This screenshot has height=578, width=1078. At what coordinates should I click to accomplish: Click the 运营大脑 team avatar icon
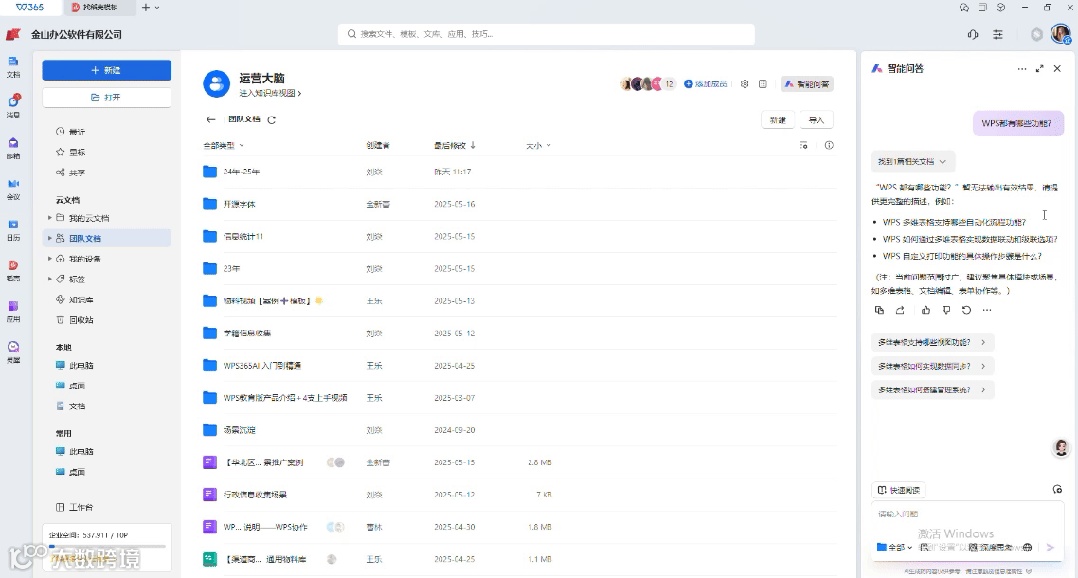[x=217, y=84]
